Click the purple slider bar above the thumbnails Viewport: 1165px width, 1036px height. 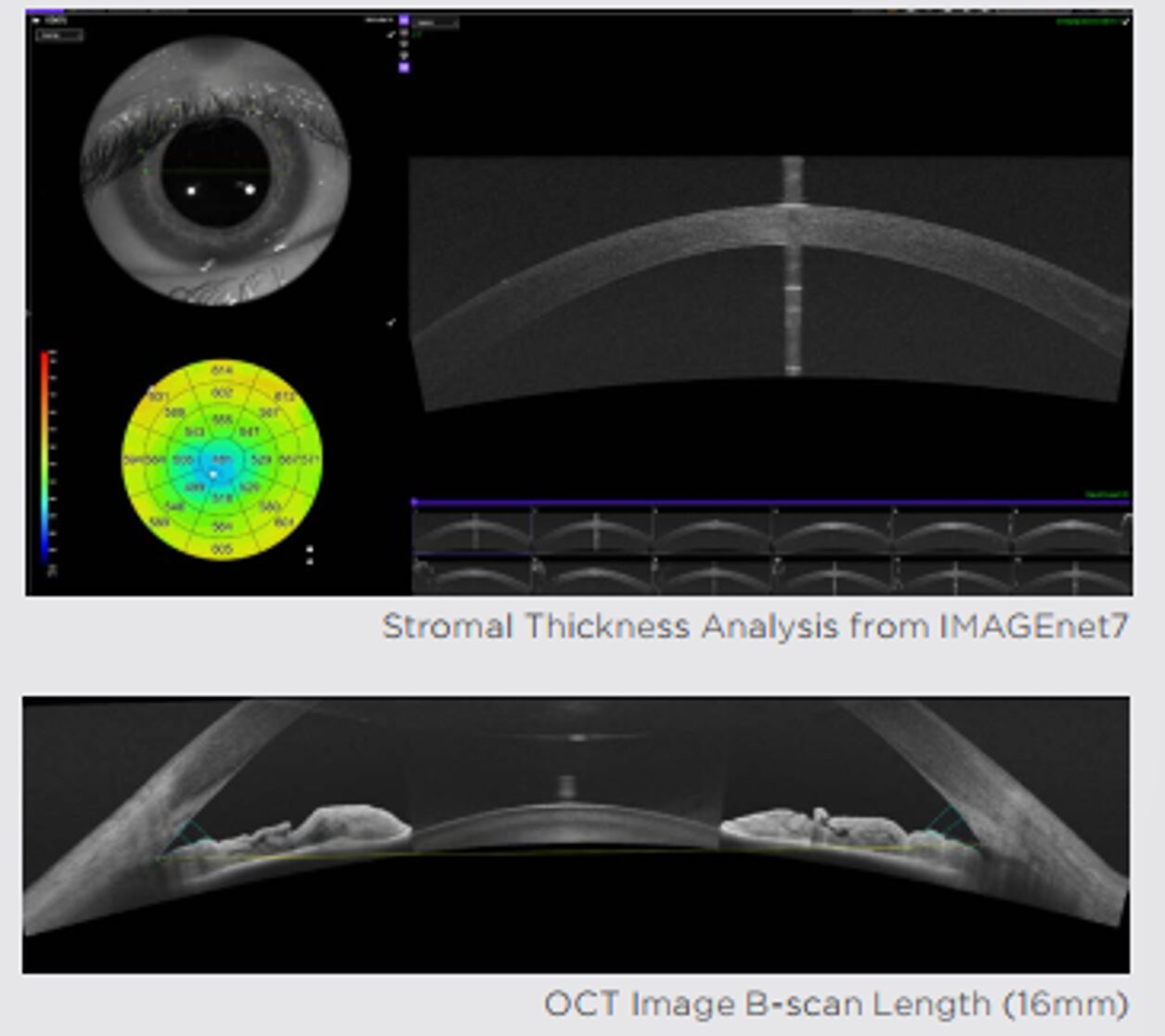click(x=770, y=502)
